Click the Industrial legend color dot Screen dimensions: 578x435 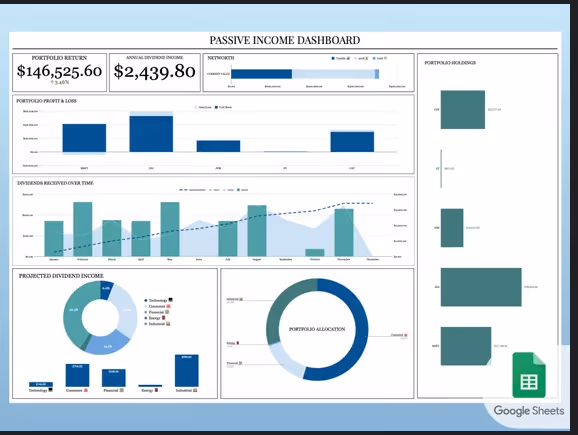pos(146,324)
